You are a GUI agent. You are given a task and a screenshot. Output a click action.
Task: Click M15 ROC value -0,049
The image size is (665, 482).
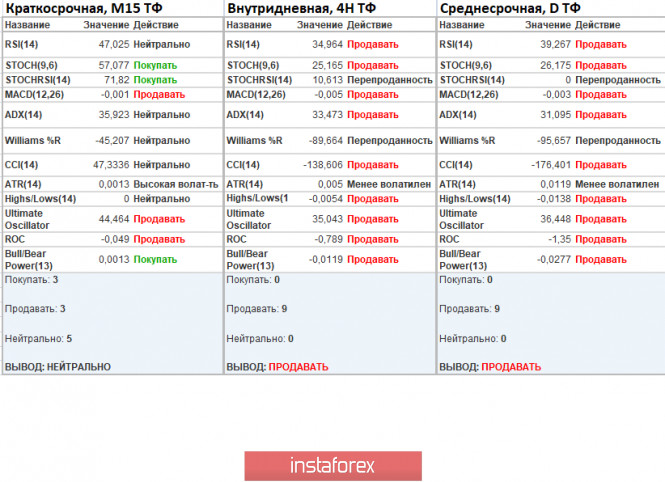point(115,240)
